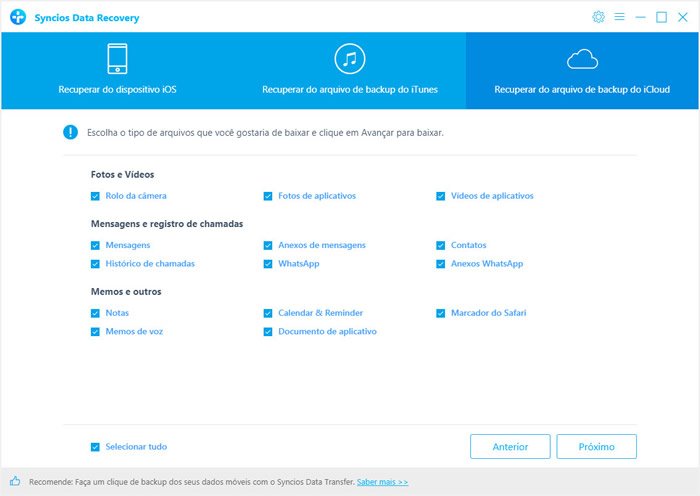Uncheck Histórico de chamadas checkbox
This screenshot has height=496, width=700.
pyautogui.click(x=95, y=264)
